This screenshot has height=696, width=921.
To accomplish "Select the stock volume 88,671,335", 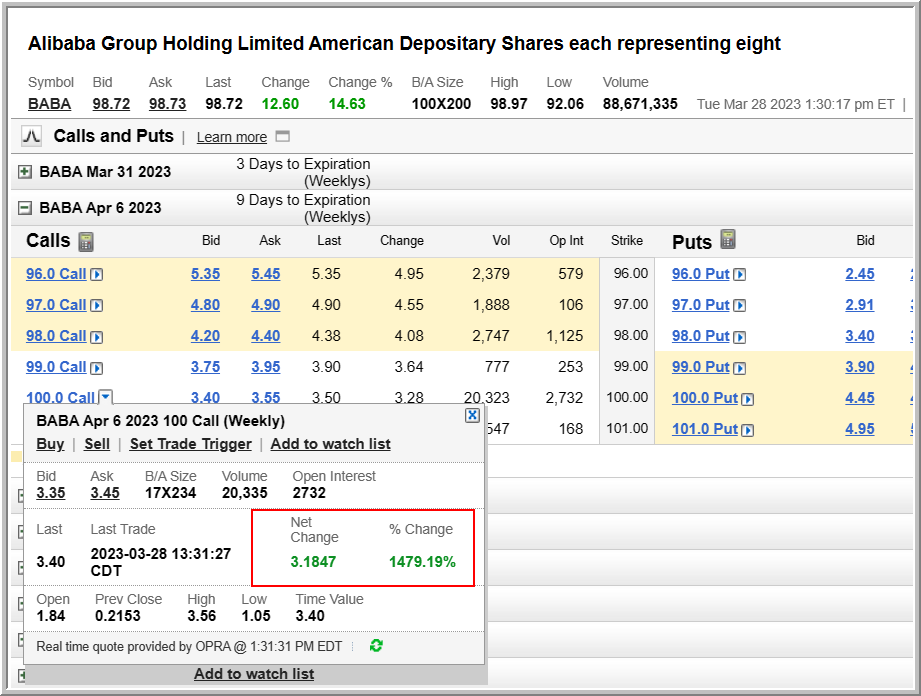I will [x=640, y=104].
